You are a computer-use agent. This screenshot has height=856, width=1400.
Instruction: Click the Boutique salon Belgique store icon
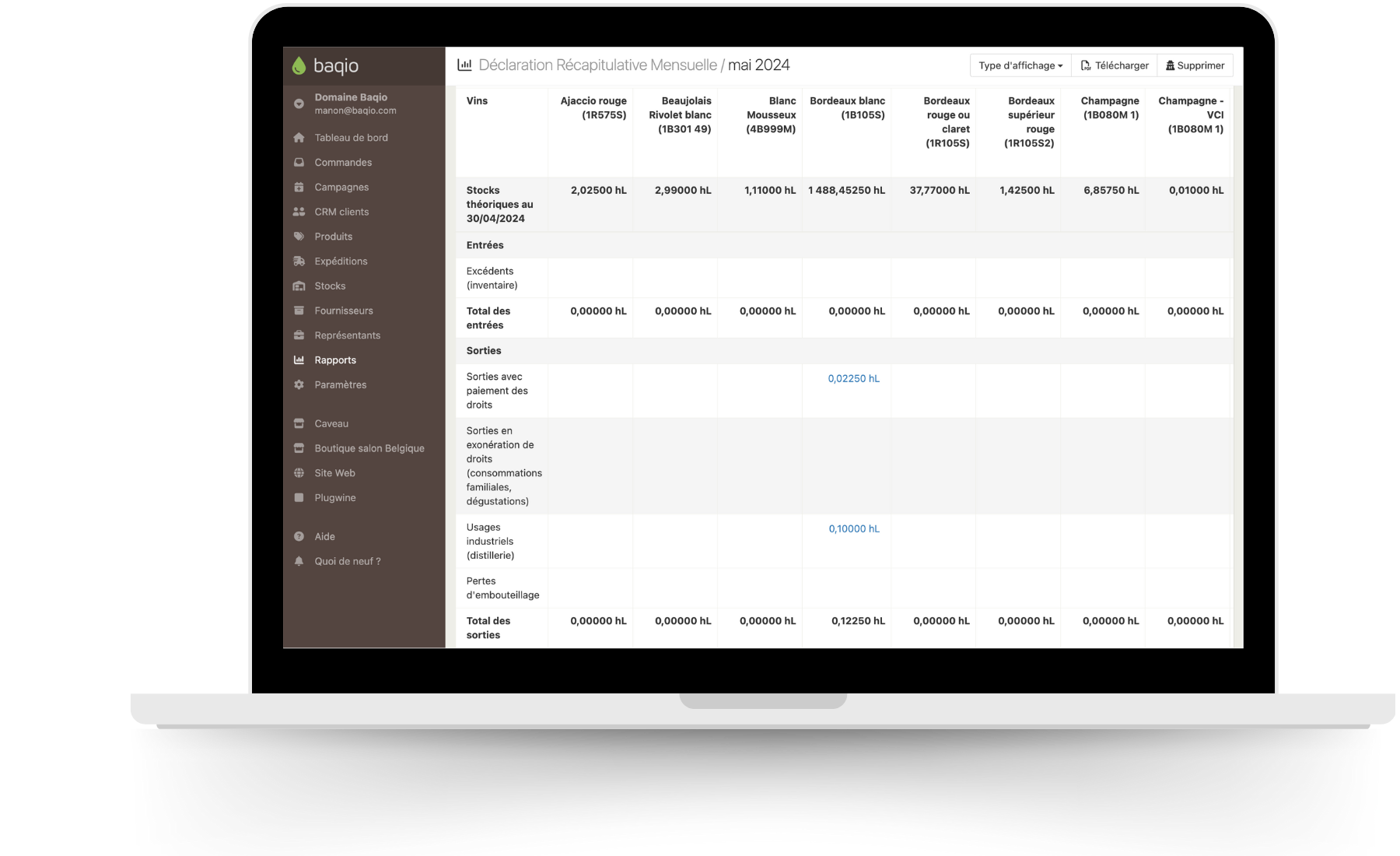point(299,449)
